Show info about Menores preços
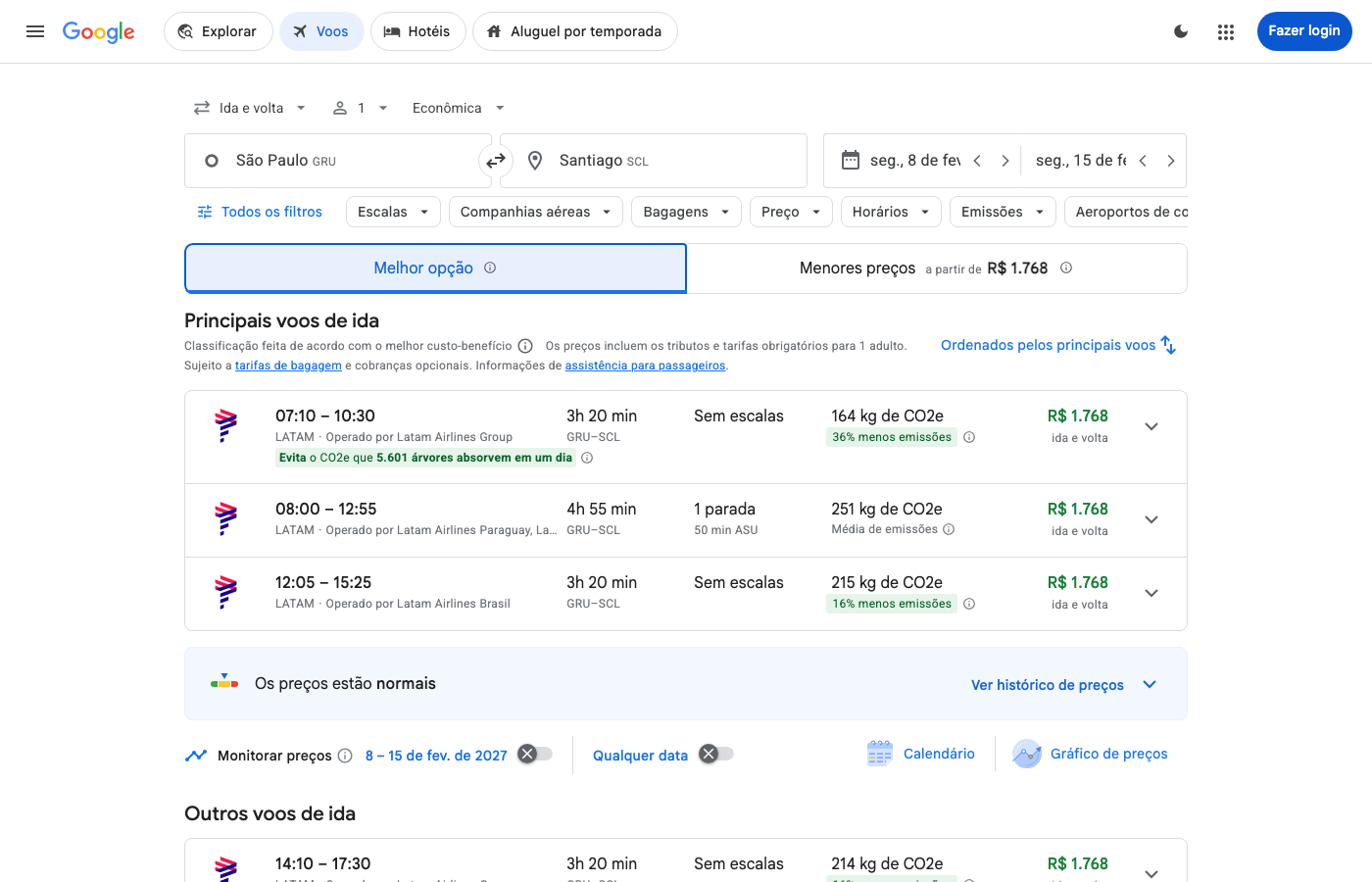1372x882 pixels. tap(1066, 268)
